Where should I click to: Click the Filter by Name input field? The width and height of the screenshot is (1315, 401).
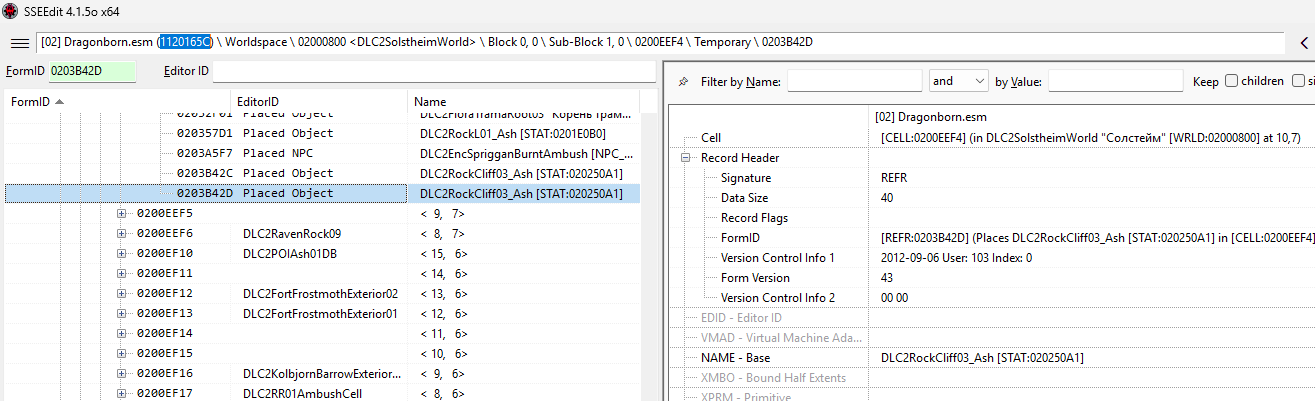855,81
